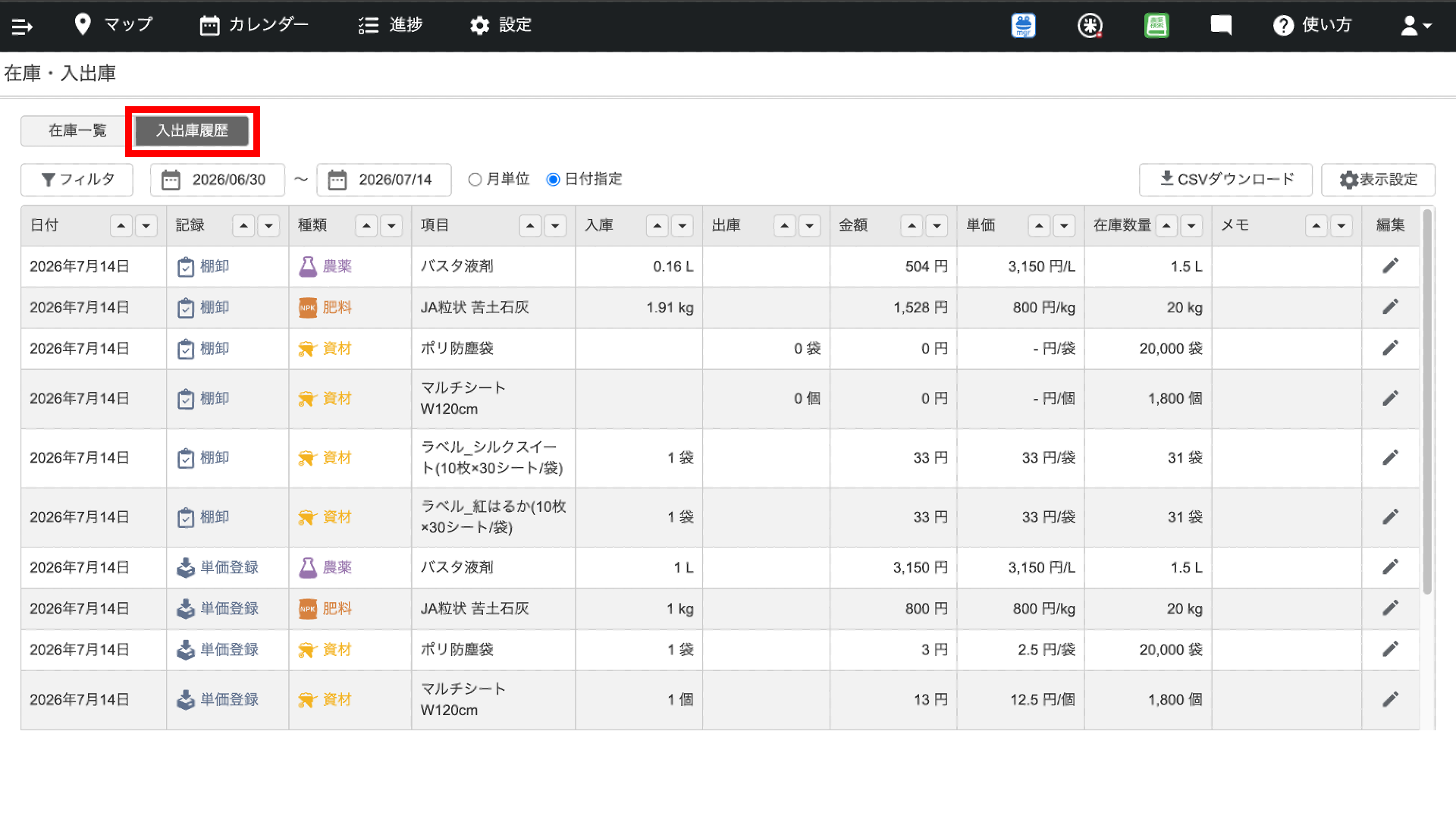Edit the 棚卸 バスタ液剤 0.16 L row
Screen dimensions: 1456x819
1390,266
